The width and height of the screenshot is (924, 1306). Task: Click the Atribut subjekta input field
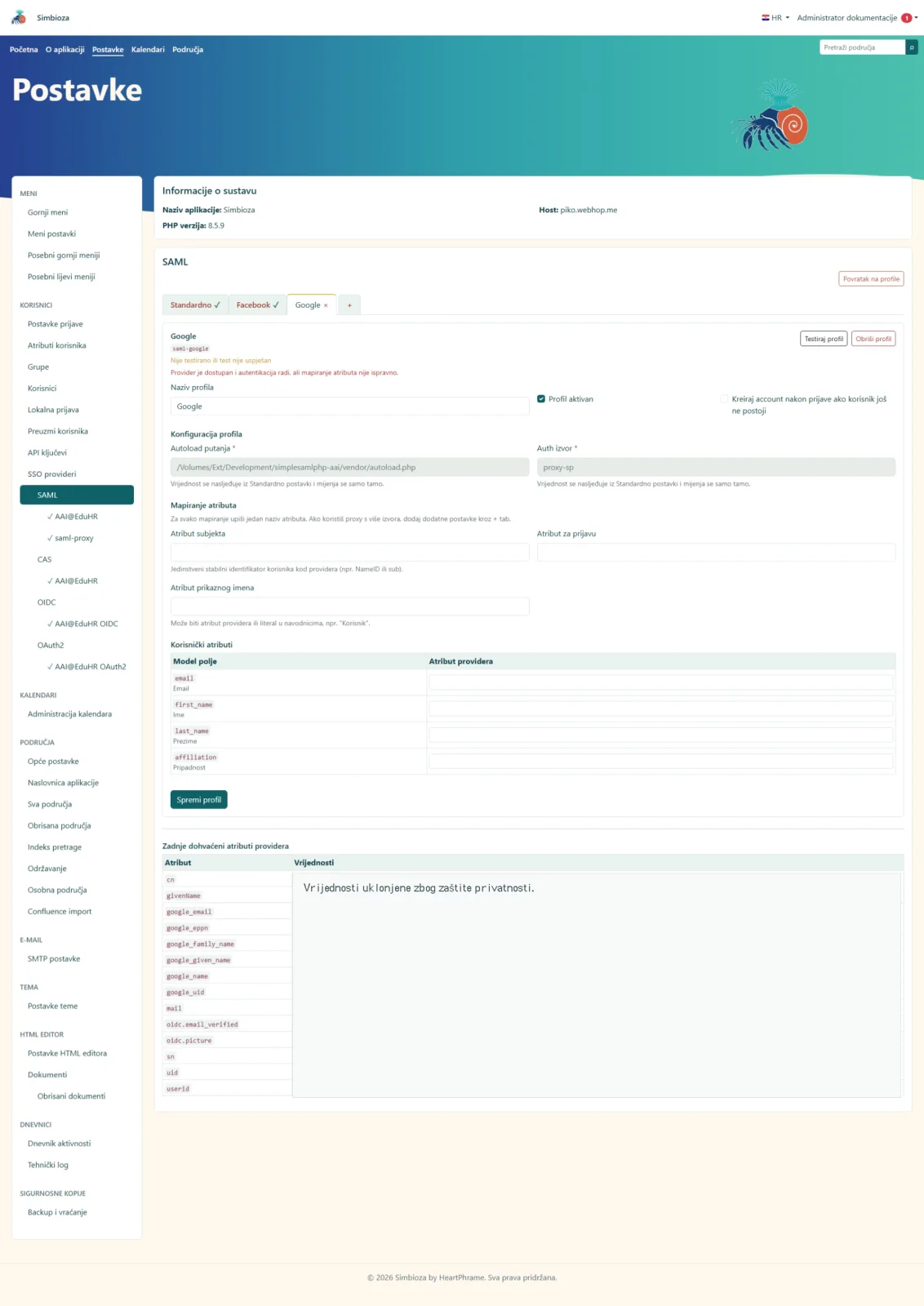[349, 553]
